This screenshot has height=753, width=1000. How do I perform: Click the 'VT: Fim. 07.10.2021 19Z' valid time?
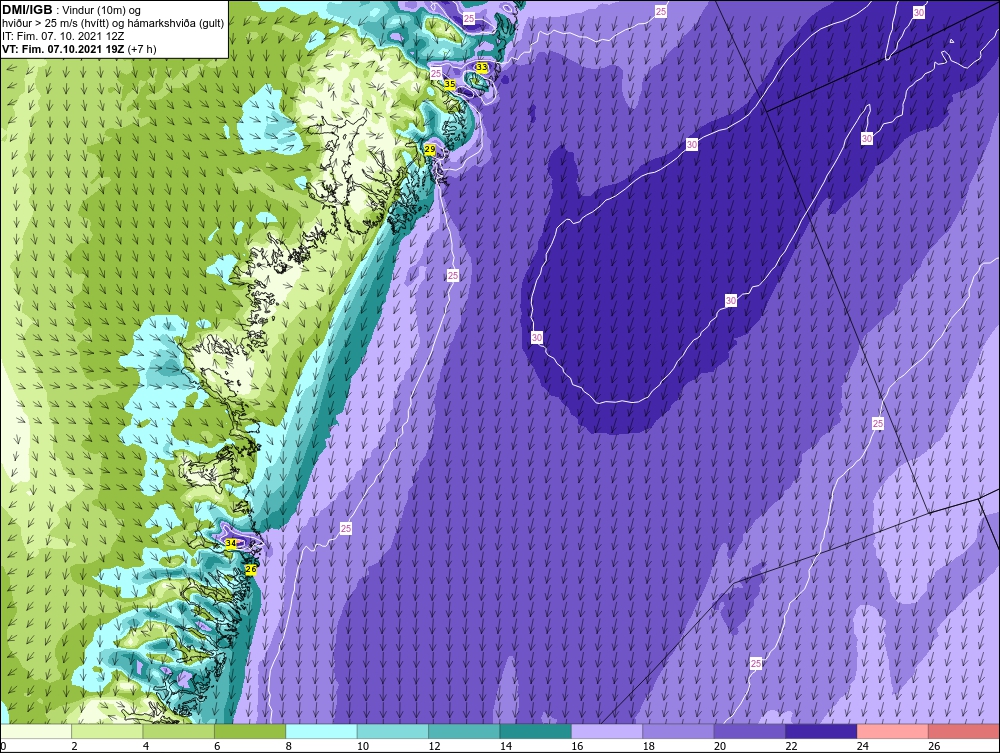(x=63, y=49)
